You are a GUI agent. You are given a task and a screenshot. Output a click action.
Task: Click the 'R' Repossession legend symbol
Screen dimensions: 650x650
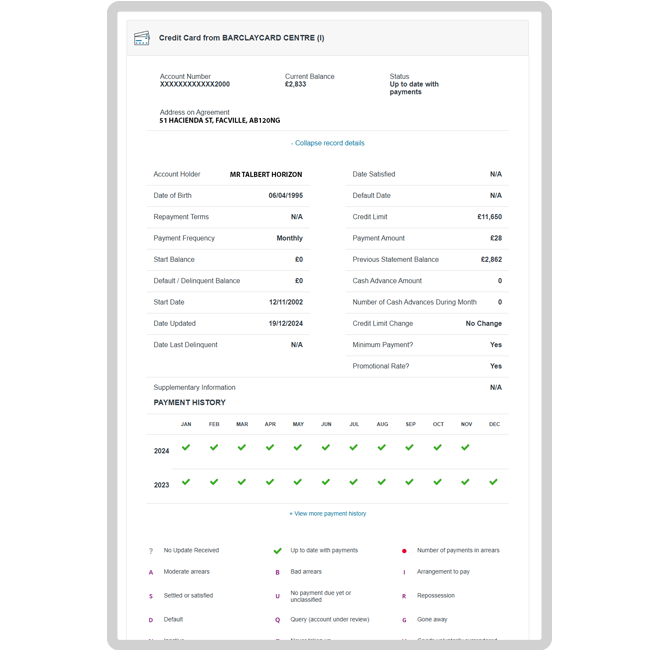[x=404, y=596]
